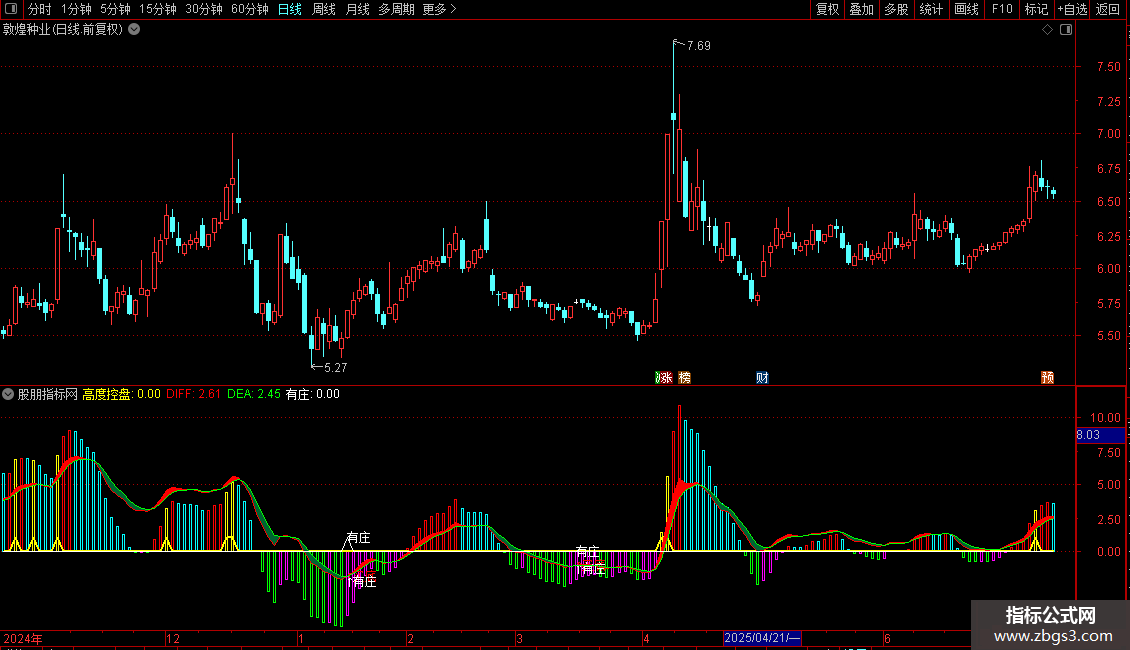Open the 股朋指标网 indicator dropdown arrow

pyautogui.click(x=8, y=394)
